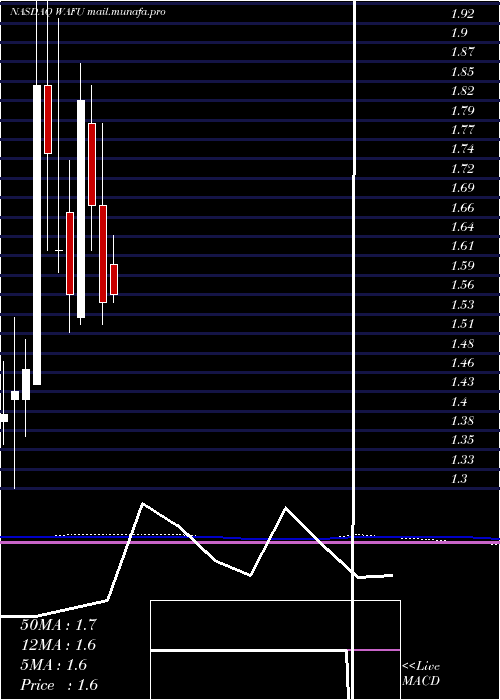Click the 1.79 price axis label

[x=462, y=111]
